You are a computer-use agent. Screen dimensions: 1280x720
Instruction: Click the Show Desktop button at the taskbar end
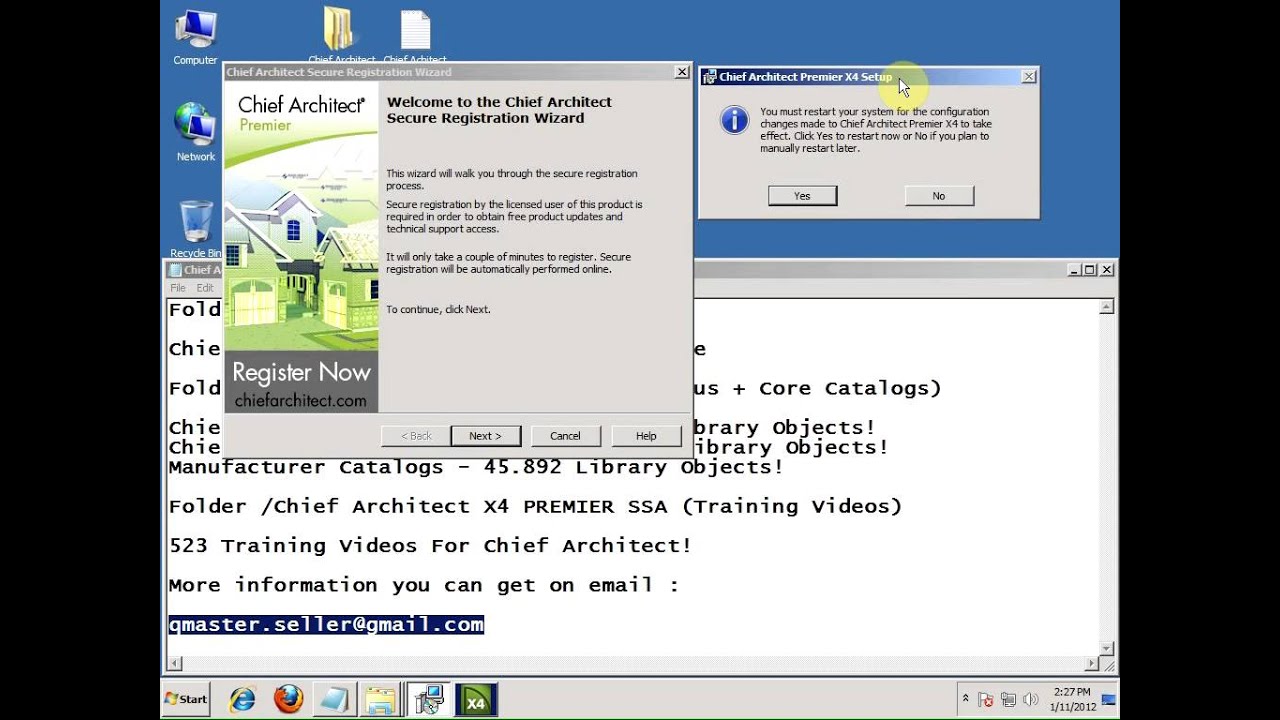point(1109,699)
